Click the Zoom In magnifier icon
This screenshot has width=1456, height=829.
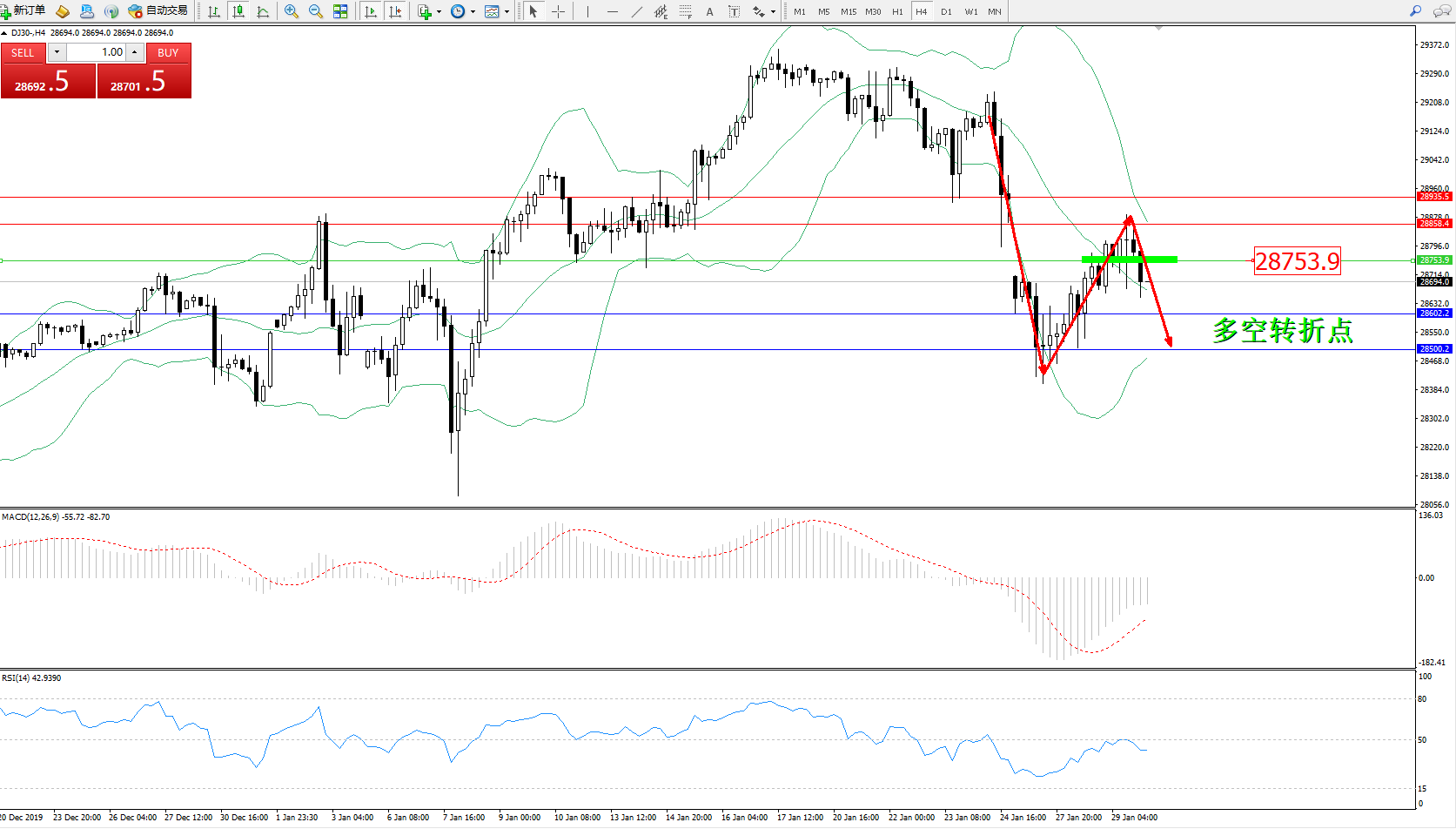pyautogui.click(x=291, y=11)
